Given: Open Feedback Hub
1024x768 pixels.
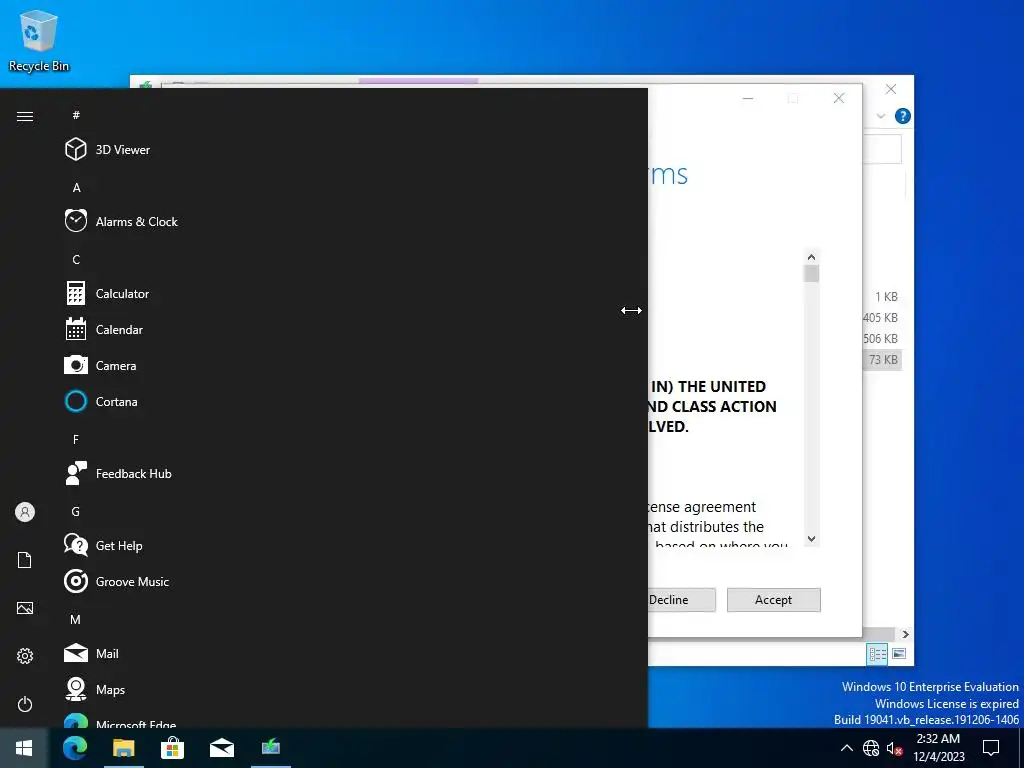Looking at the screenshot, I should pos(124,473).
